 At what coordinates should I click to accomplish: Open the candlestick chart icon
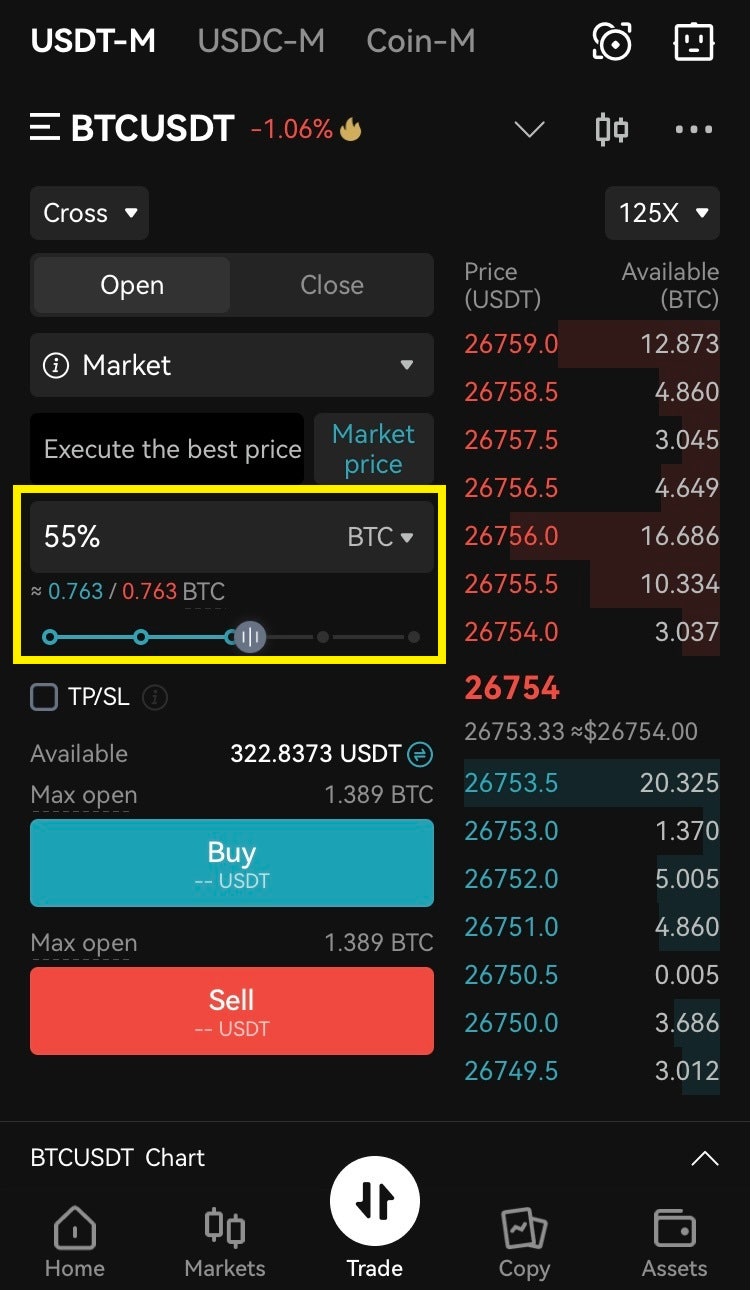[611, 129]
